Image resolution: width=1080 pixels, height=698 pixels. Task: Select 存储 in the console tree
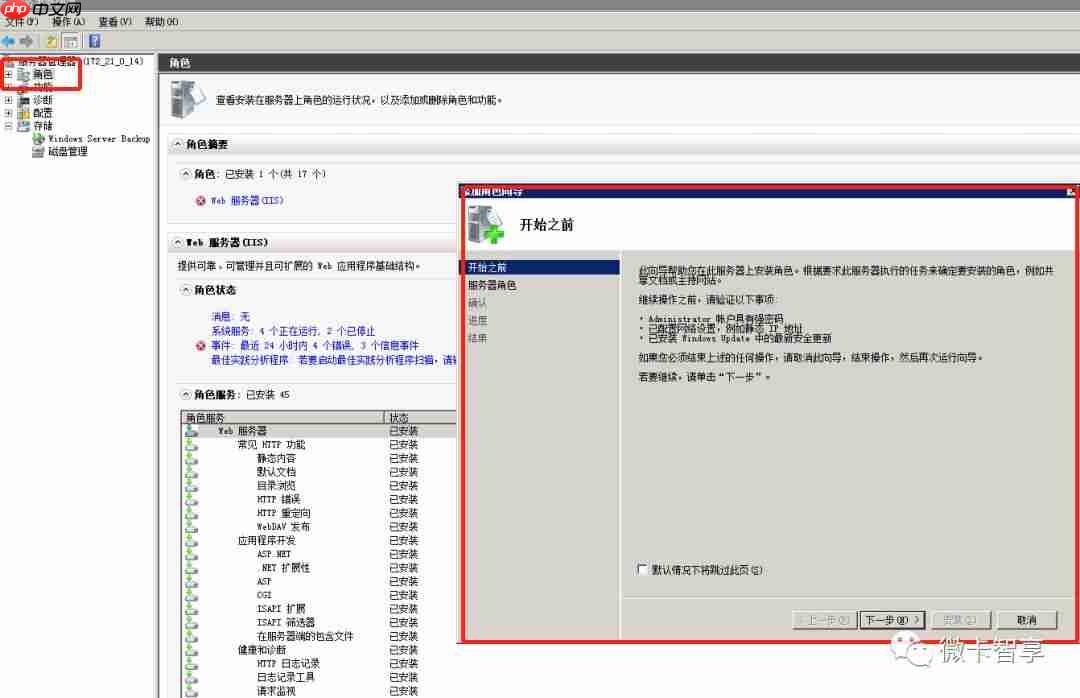(43, 126)
